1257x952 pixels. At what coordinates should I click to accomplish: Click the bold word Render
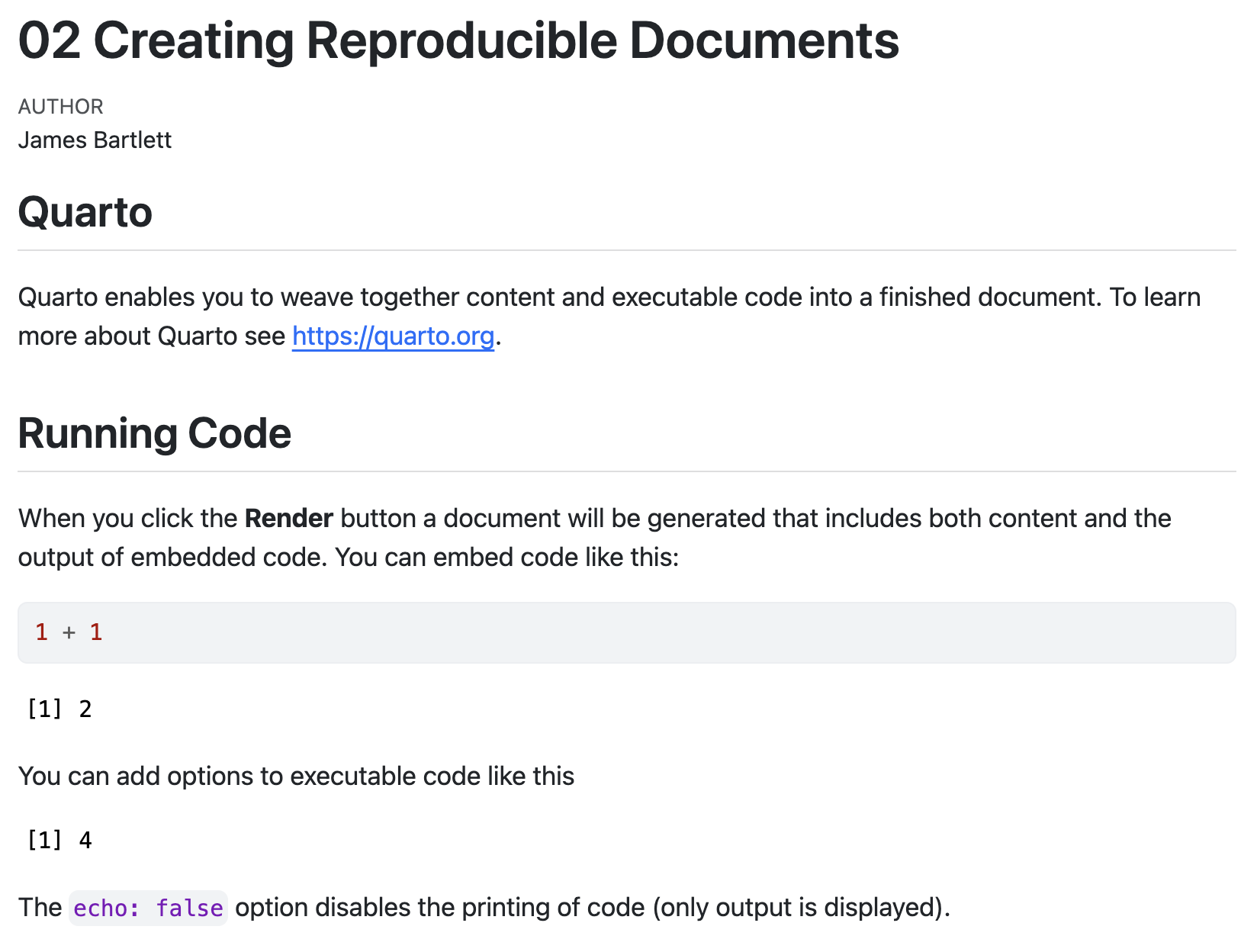coord(289,518)
